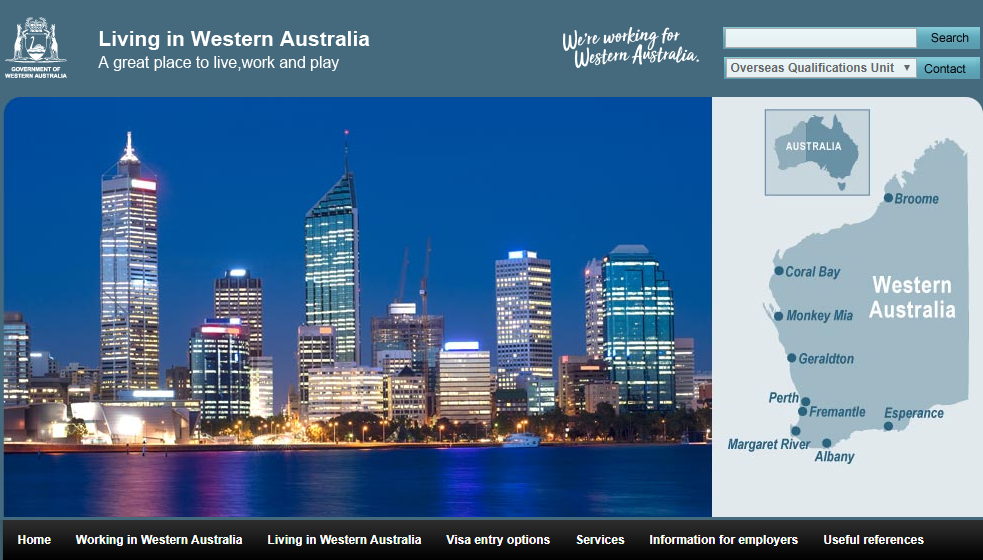Select the Fremantle map marker
Viewport: 983px width, 560px height.
coord(802,411)
